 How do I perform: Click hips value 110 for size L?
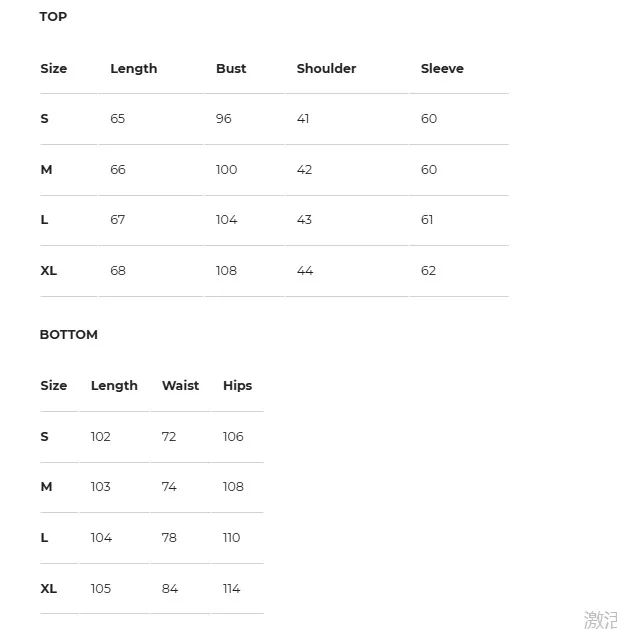(231, 538)
